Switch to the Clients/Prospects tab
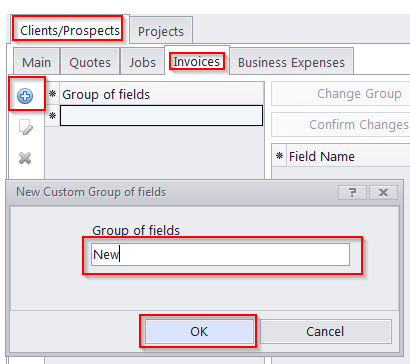410x364 pixels. coord(70,30)
